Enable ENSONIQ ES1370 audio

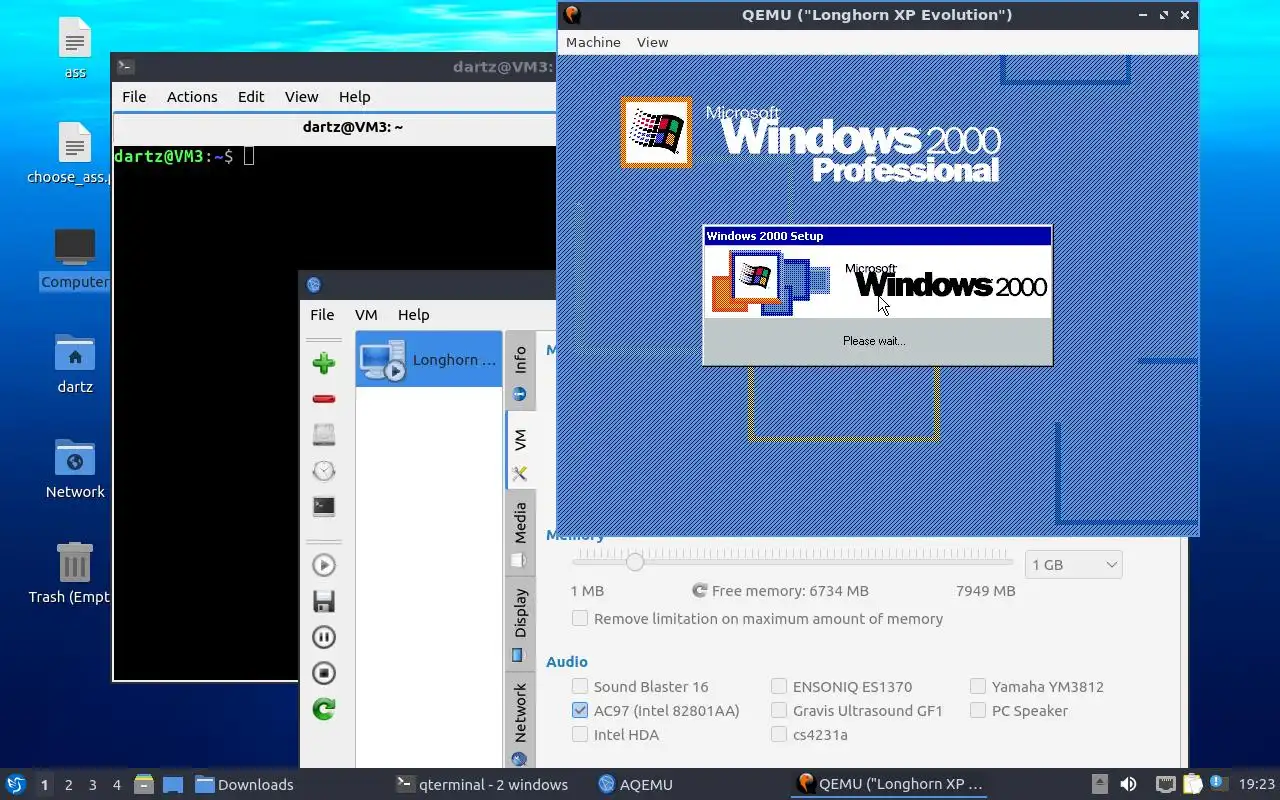[779, 686]
